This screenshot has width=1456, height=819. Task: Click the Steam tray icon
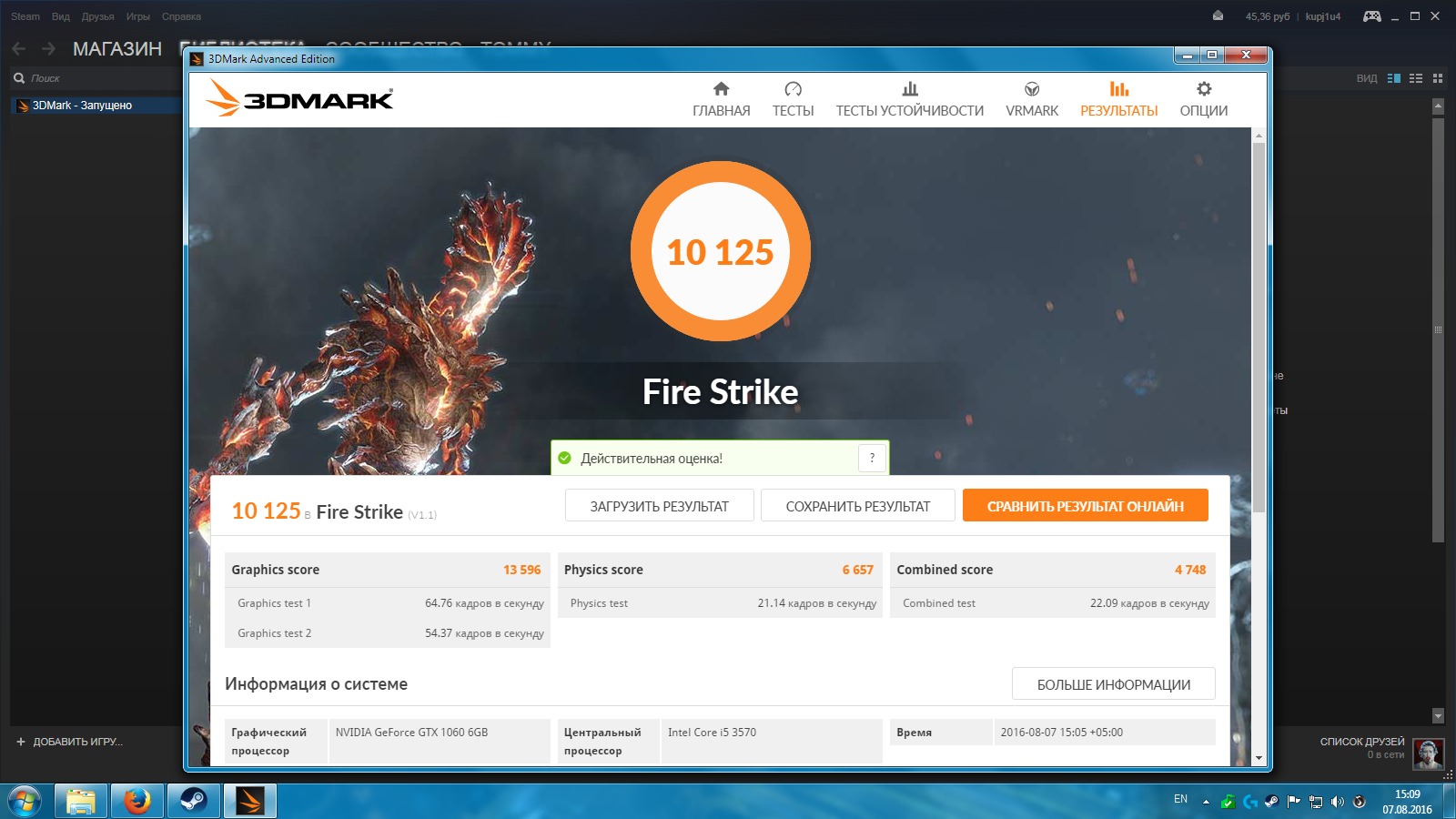click(x=1272, y=802)
